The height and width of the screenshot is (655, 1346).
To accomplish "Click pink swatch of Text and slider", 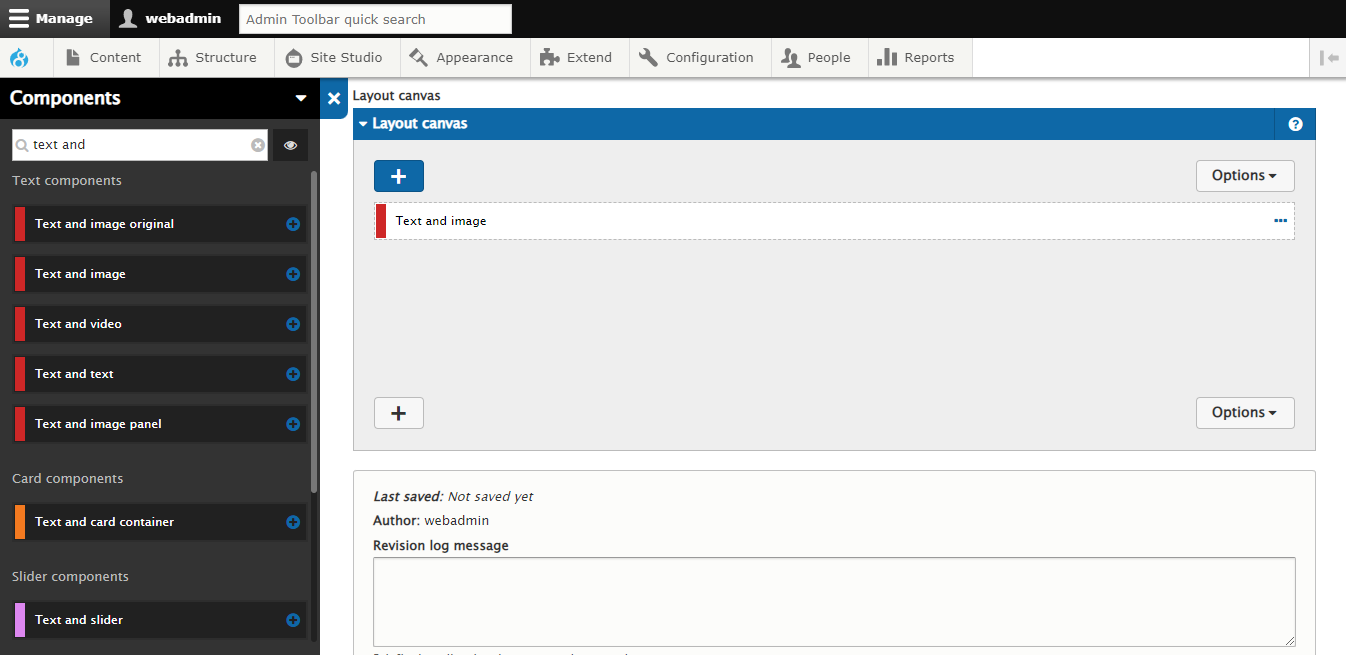I will pyautogui.click(x=20, y=620).
